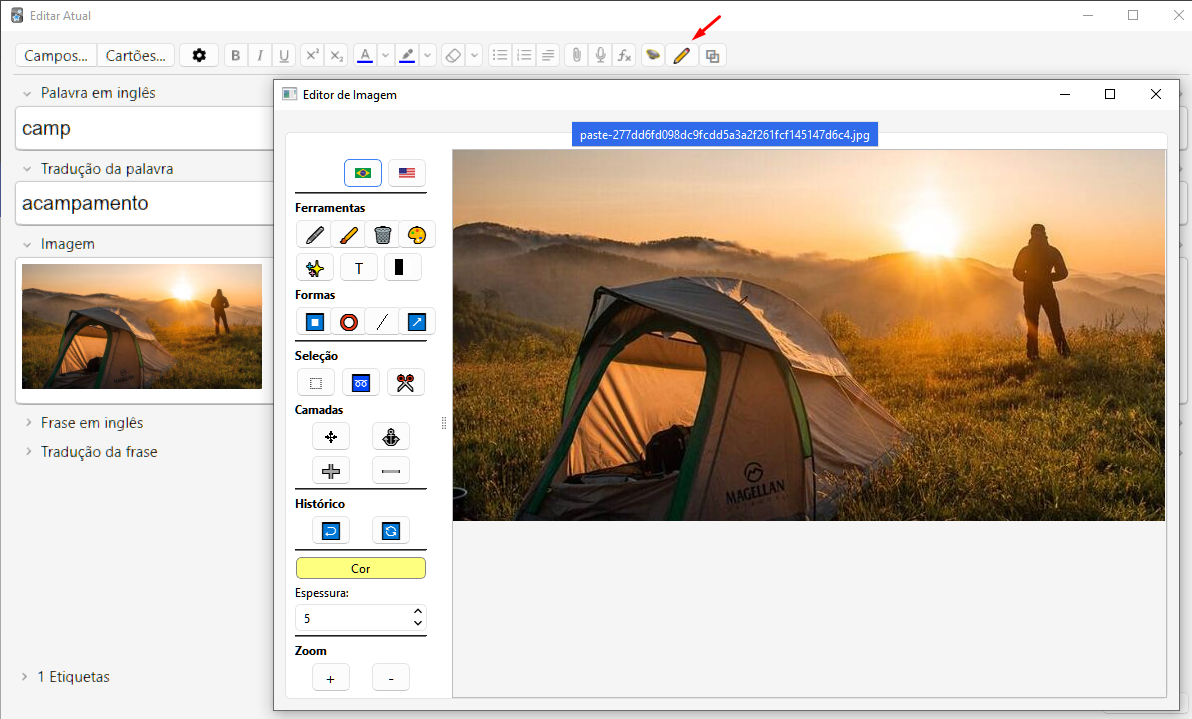Select the paintbrush tool in Ferramentas
The height and width of the screenshot is (719, 1192).
(x=349, y=235)
